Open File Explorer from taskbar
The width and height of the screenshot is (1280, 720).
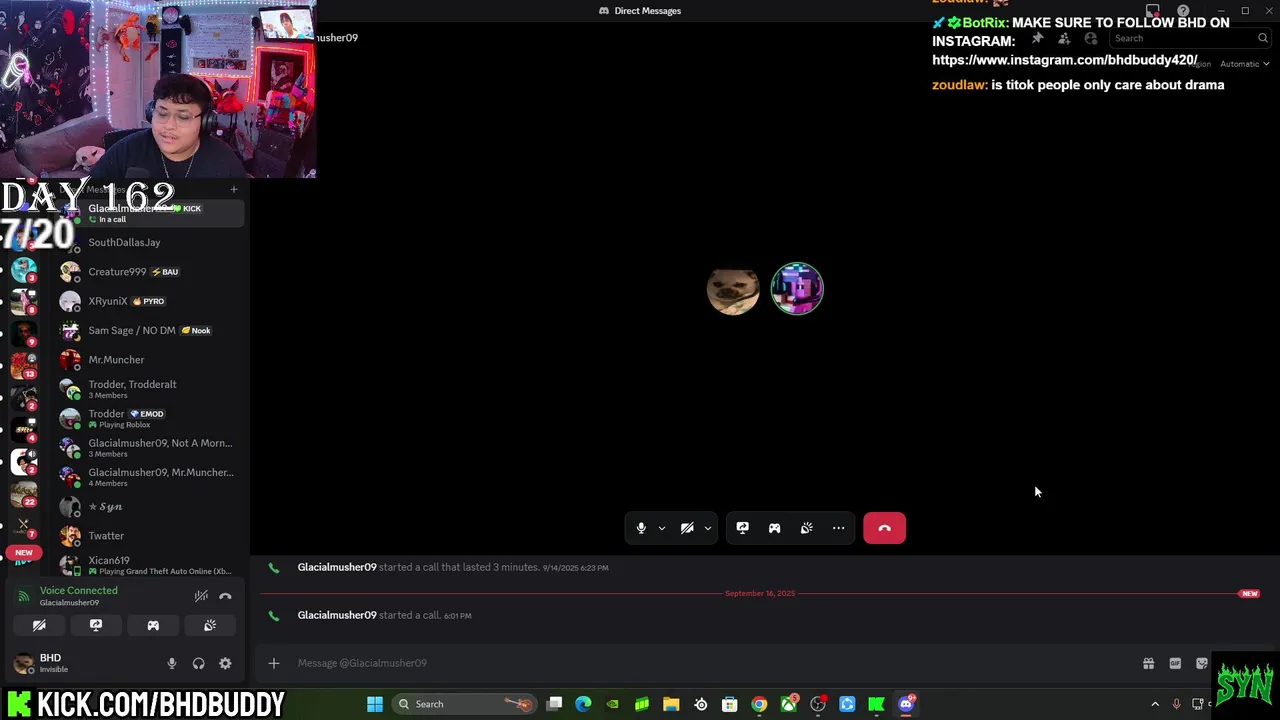pyautogui.click(x=671, y=704)
